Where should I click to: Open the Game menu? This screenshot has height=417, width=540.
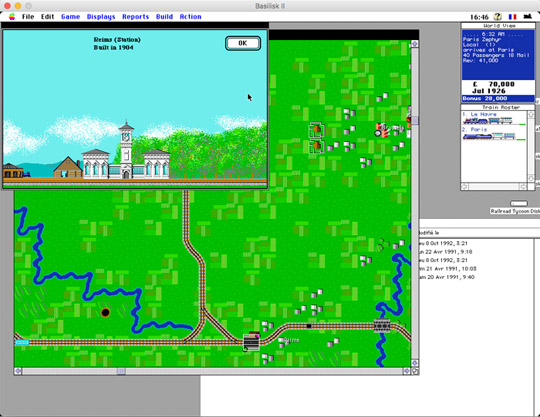(71, 17)
